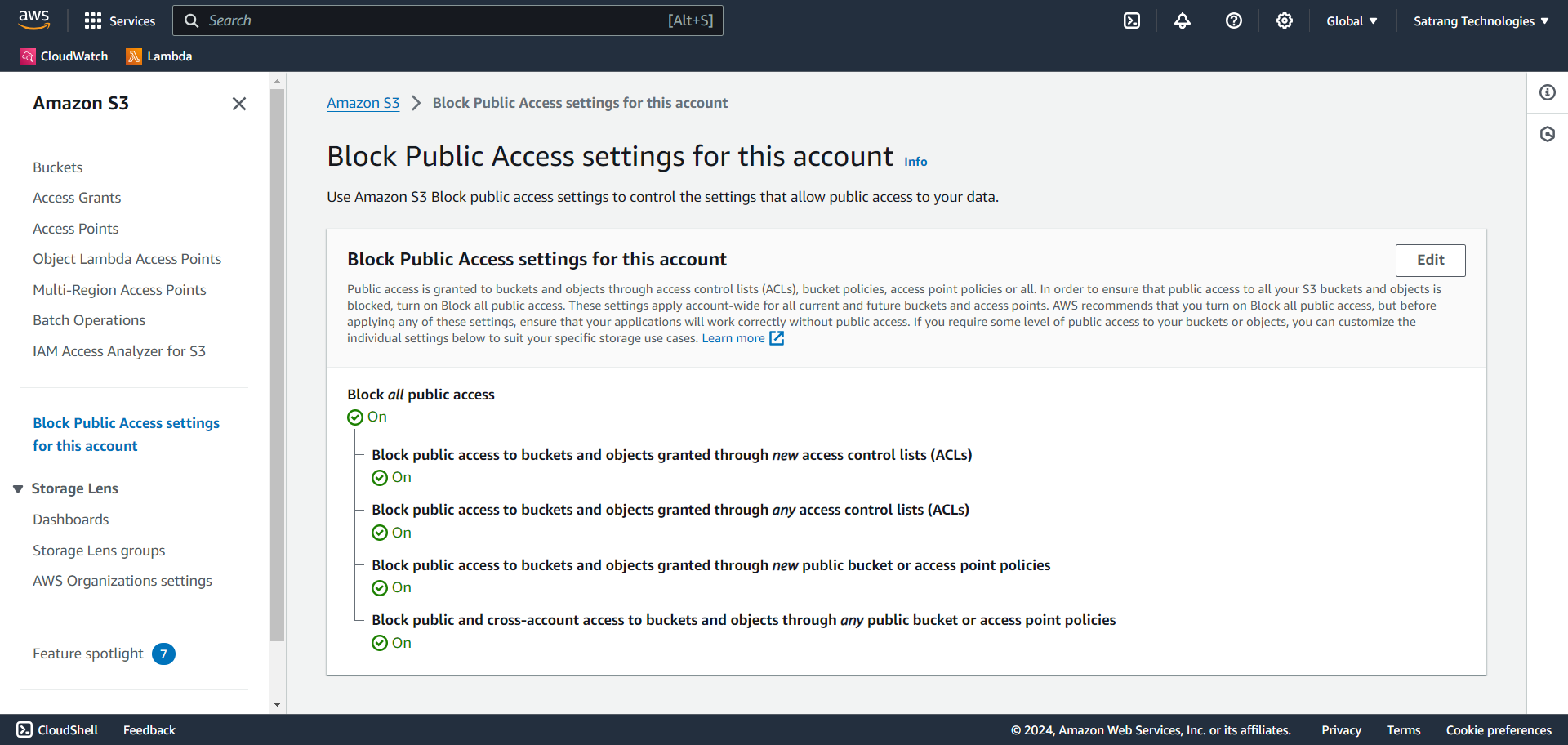Open the Satrang Technologies account menu

click(1481, 20)
